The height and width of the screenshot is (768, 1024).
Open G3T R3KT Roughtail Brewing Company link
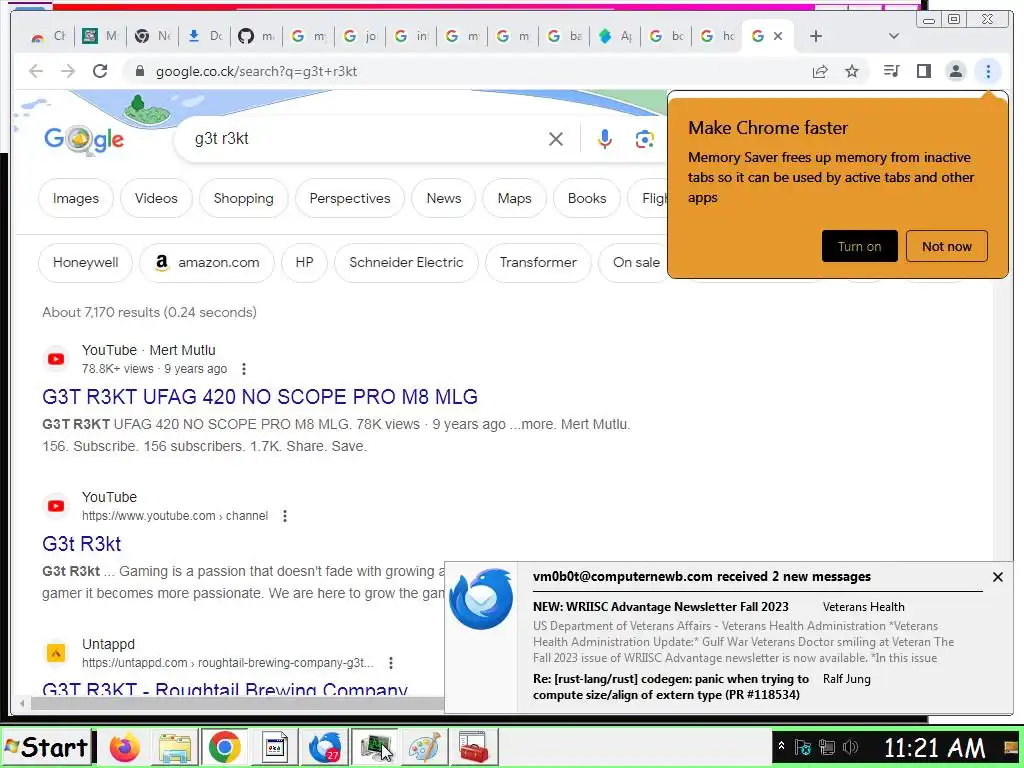[x=225, y=688]
